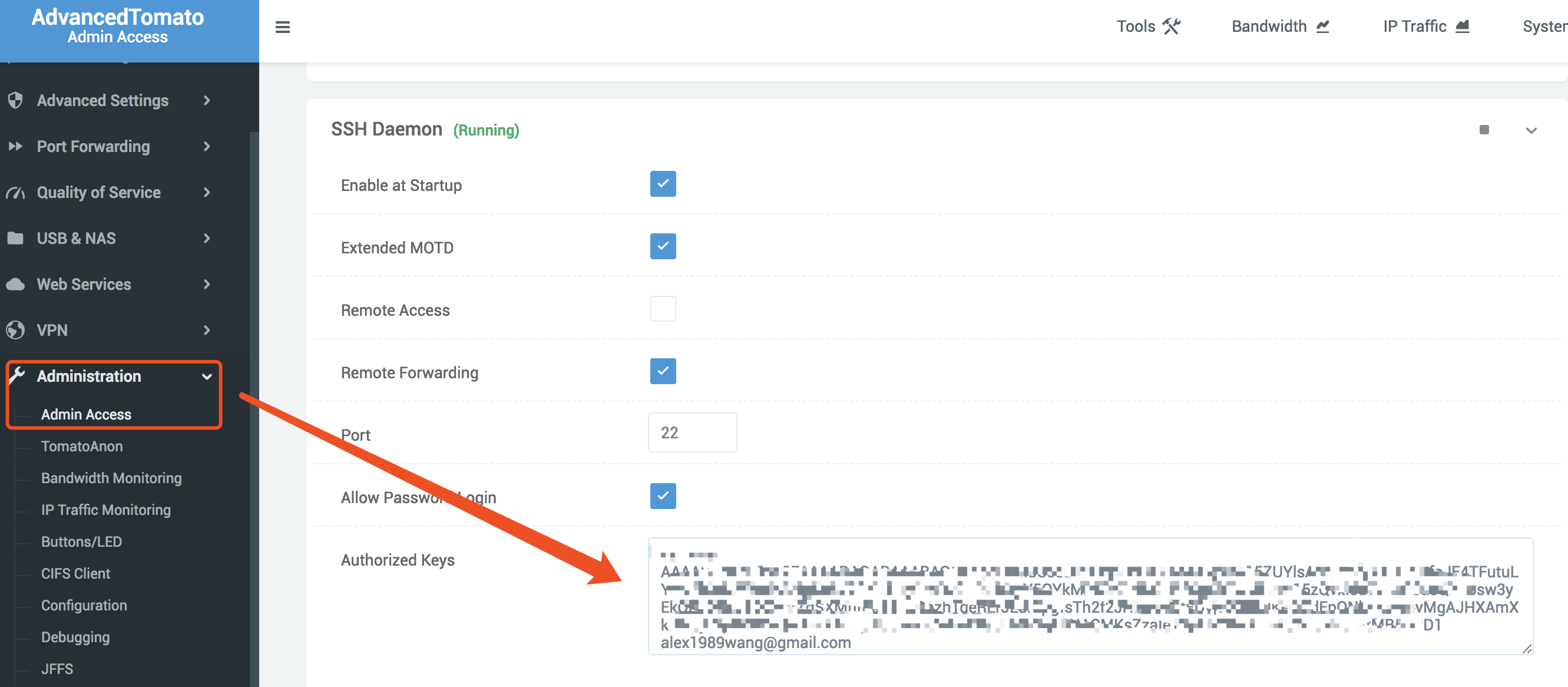The image size is (1568, 687).
Task: Click the VPN menu label
Action: (52, 330)
